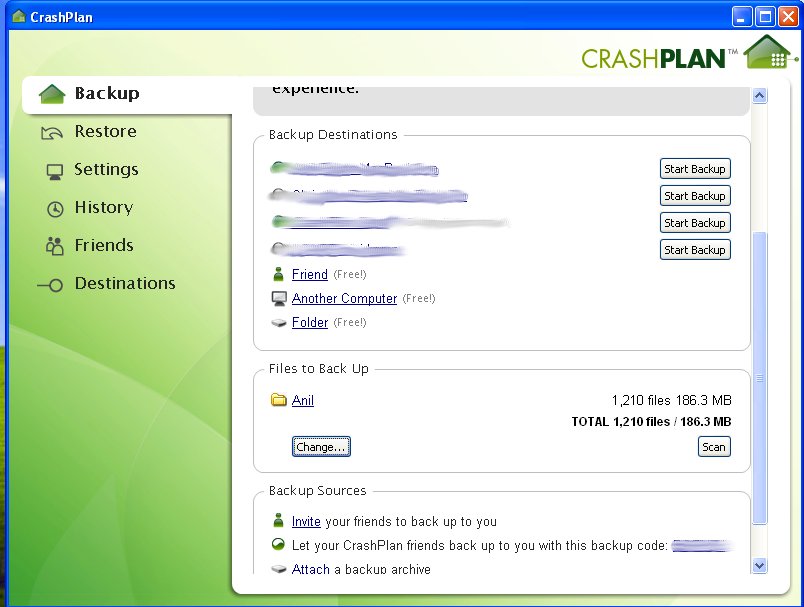
Task: Start Backup for the second destination
Action: point(695,196)
